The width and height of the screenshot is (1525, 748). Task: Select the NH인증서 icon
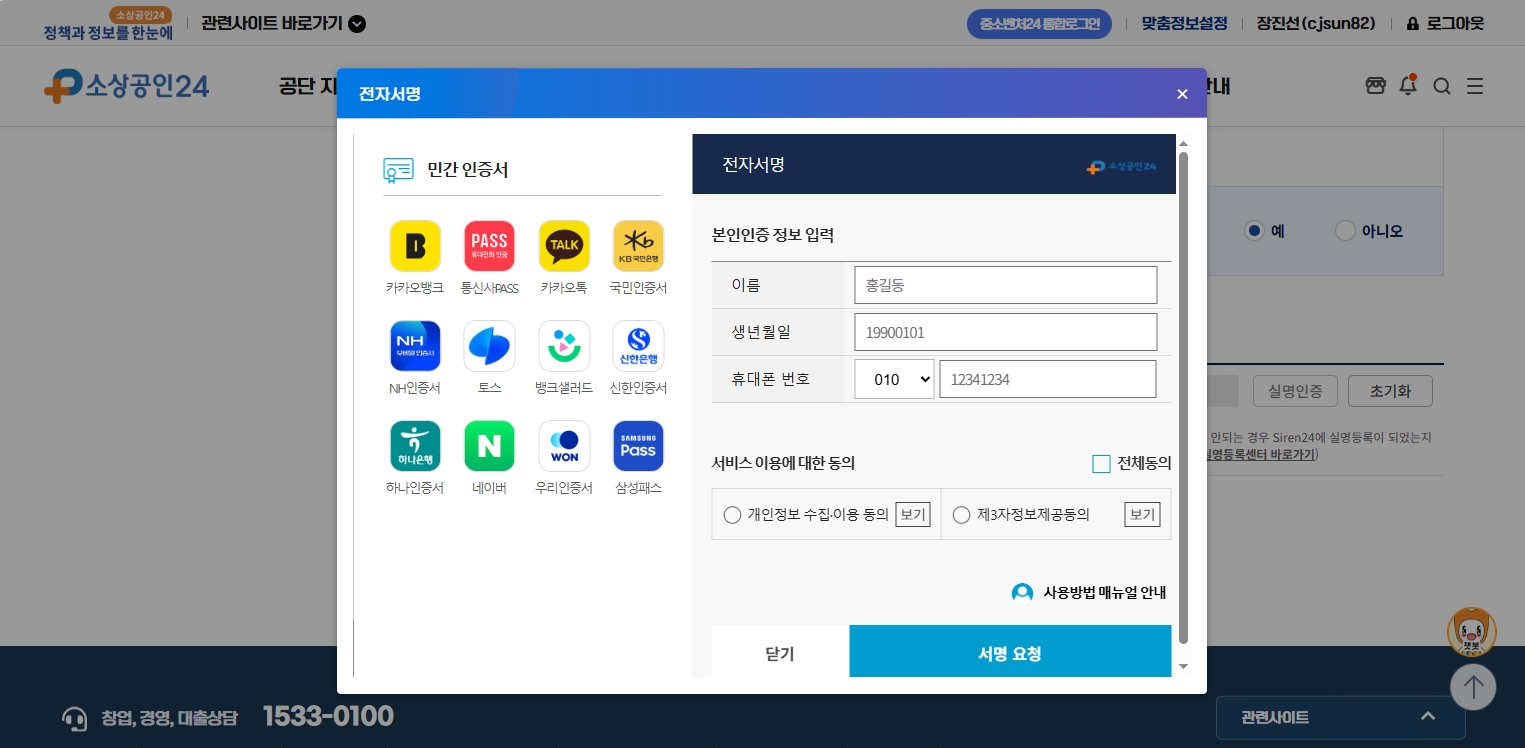coord(415,346)
